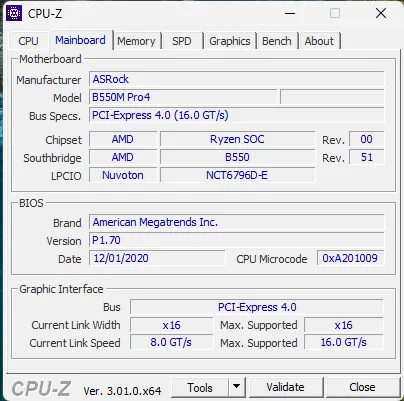Screen dimensions: 404x401
Task: Click the Max. Supported width x16 value
Action: click(344, 325)
